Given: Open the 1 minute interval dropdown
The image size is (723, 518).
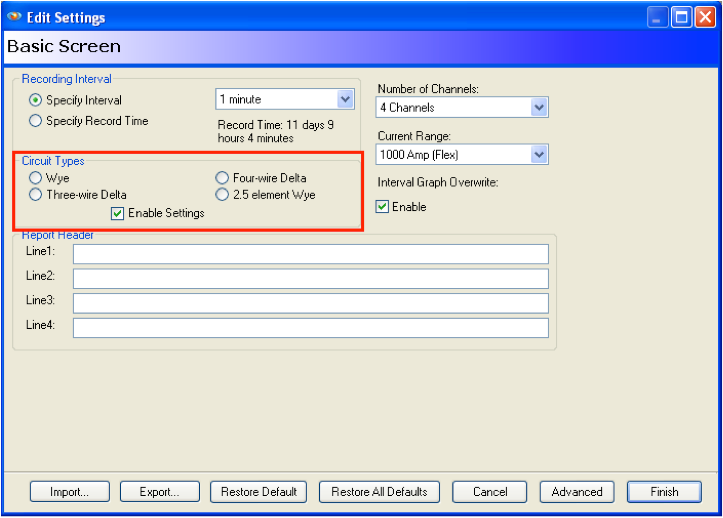Looking at the screenshot, I should (x=345, y=99).
